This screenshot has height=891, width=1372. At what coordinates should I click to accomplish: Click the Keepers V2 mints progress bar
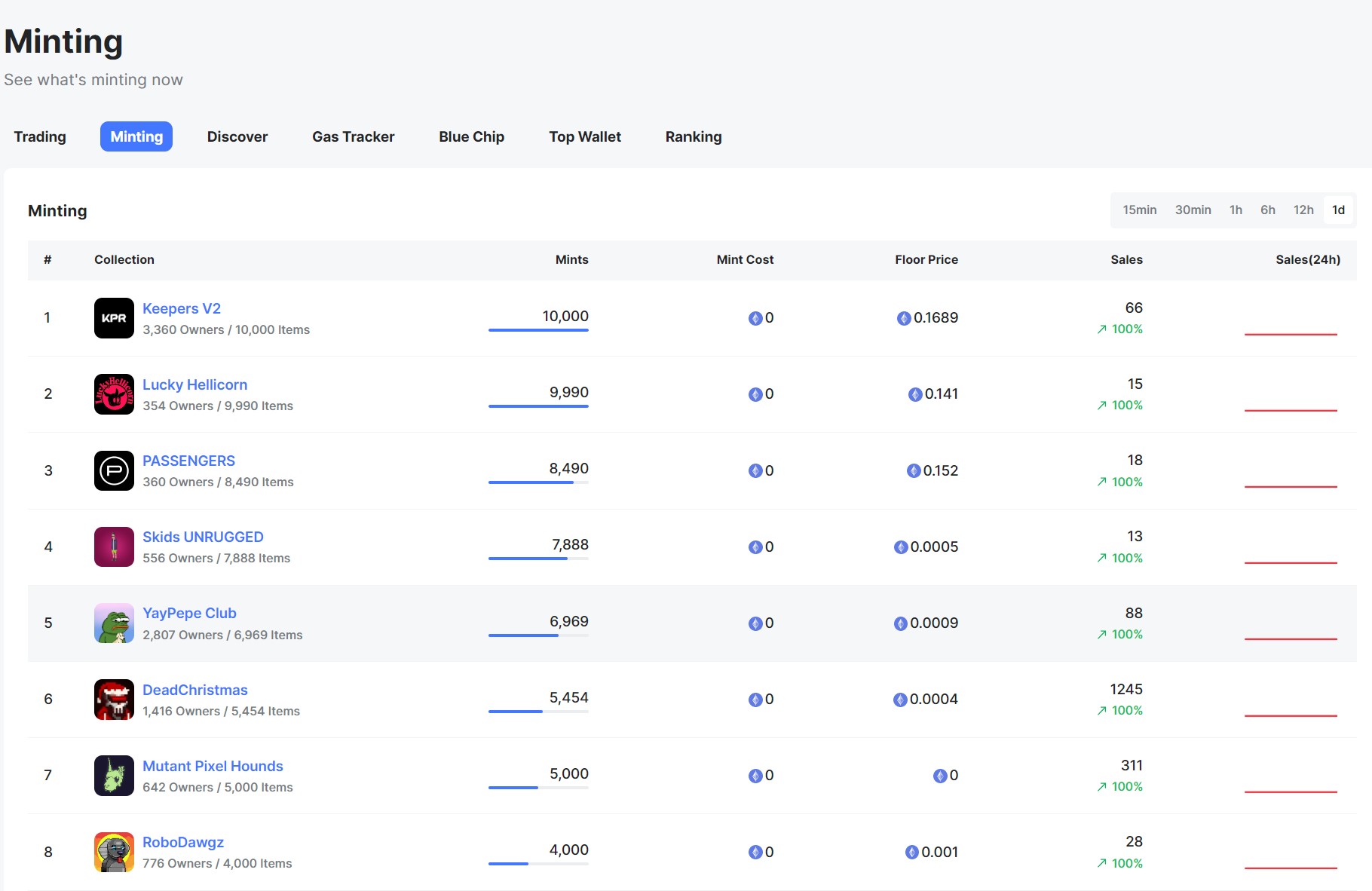(x=538, y=330)
